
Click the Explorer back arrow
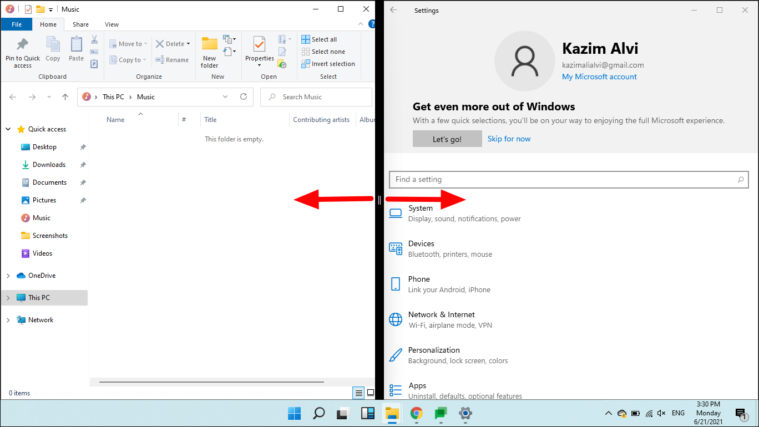point(13,97)
